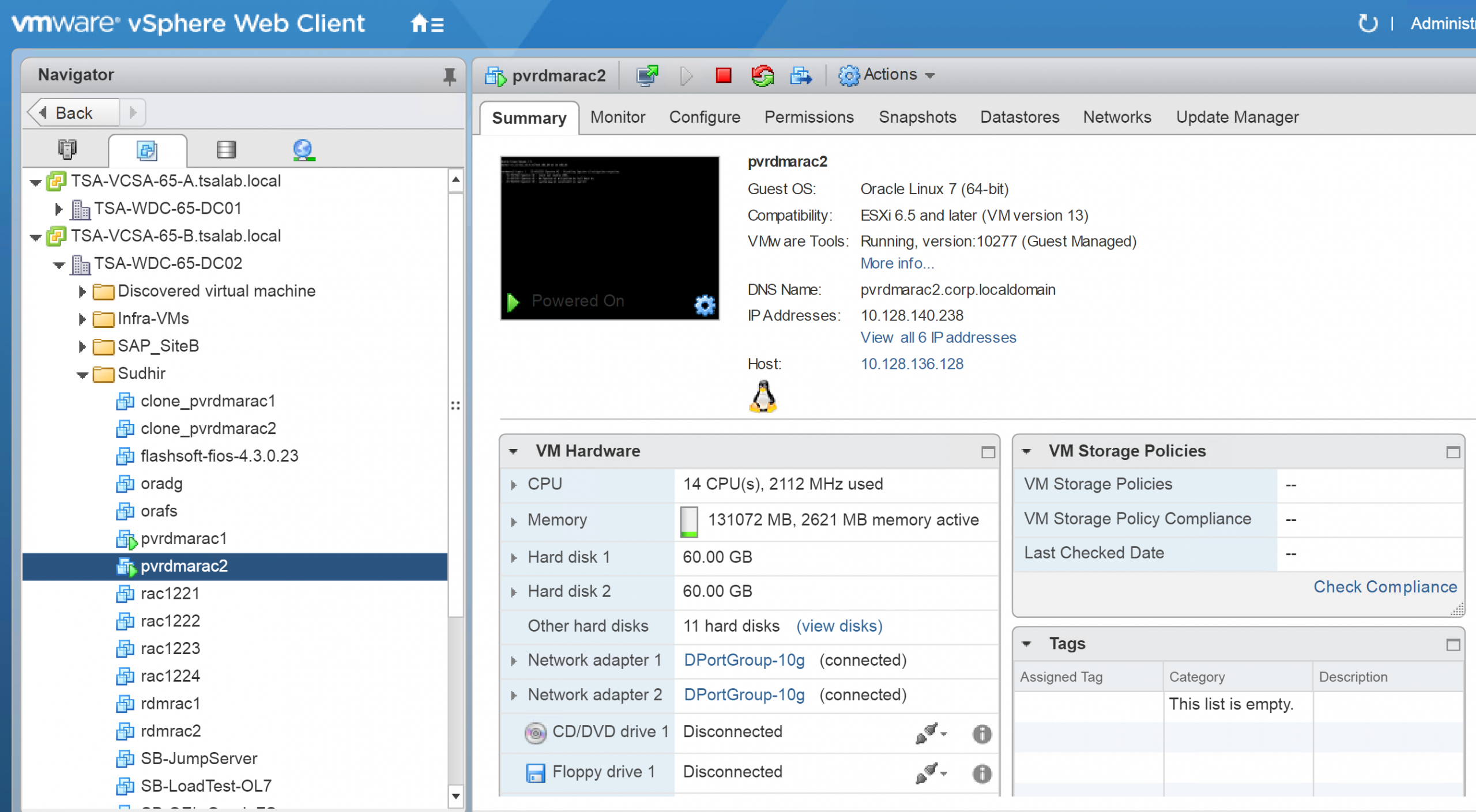The image size is (1476, 812).
Task: Pin the Navigator panel
Action: (x=449, y=75)
